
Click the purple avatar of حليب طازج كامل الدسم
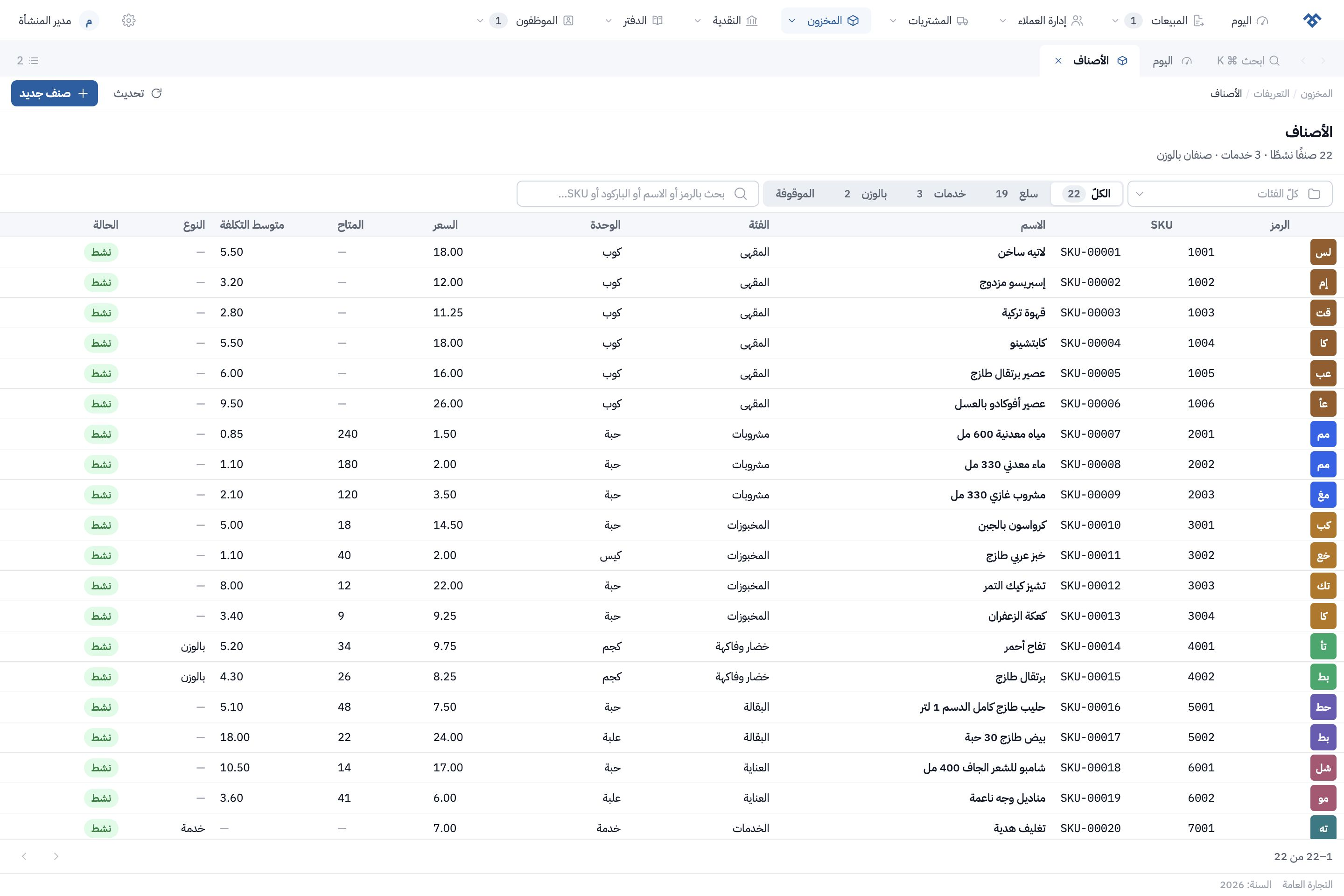tap(1323, 707)
